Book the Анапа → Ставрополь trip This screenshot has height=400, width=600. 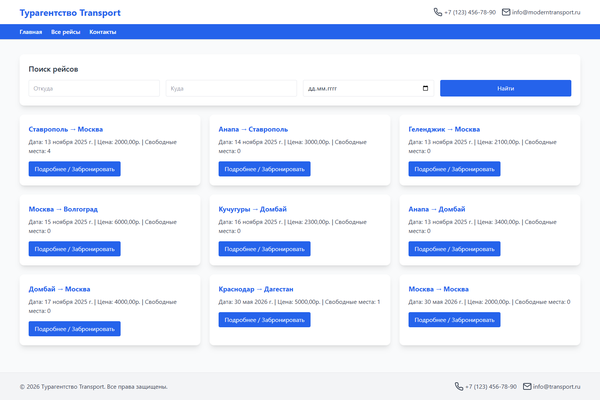pos(264,169)
